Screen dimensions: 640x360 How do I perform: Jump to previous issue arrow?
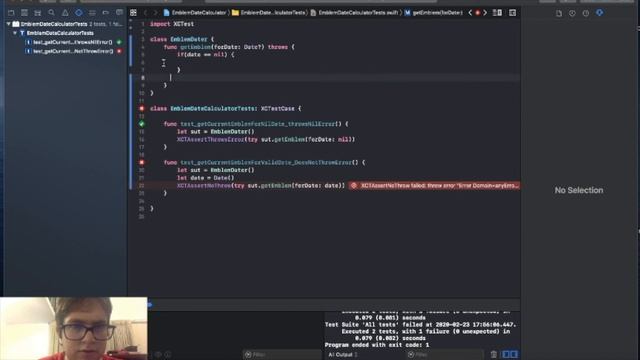tap(470, 13)
